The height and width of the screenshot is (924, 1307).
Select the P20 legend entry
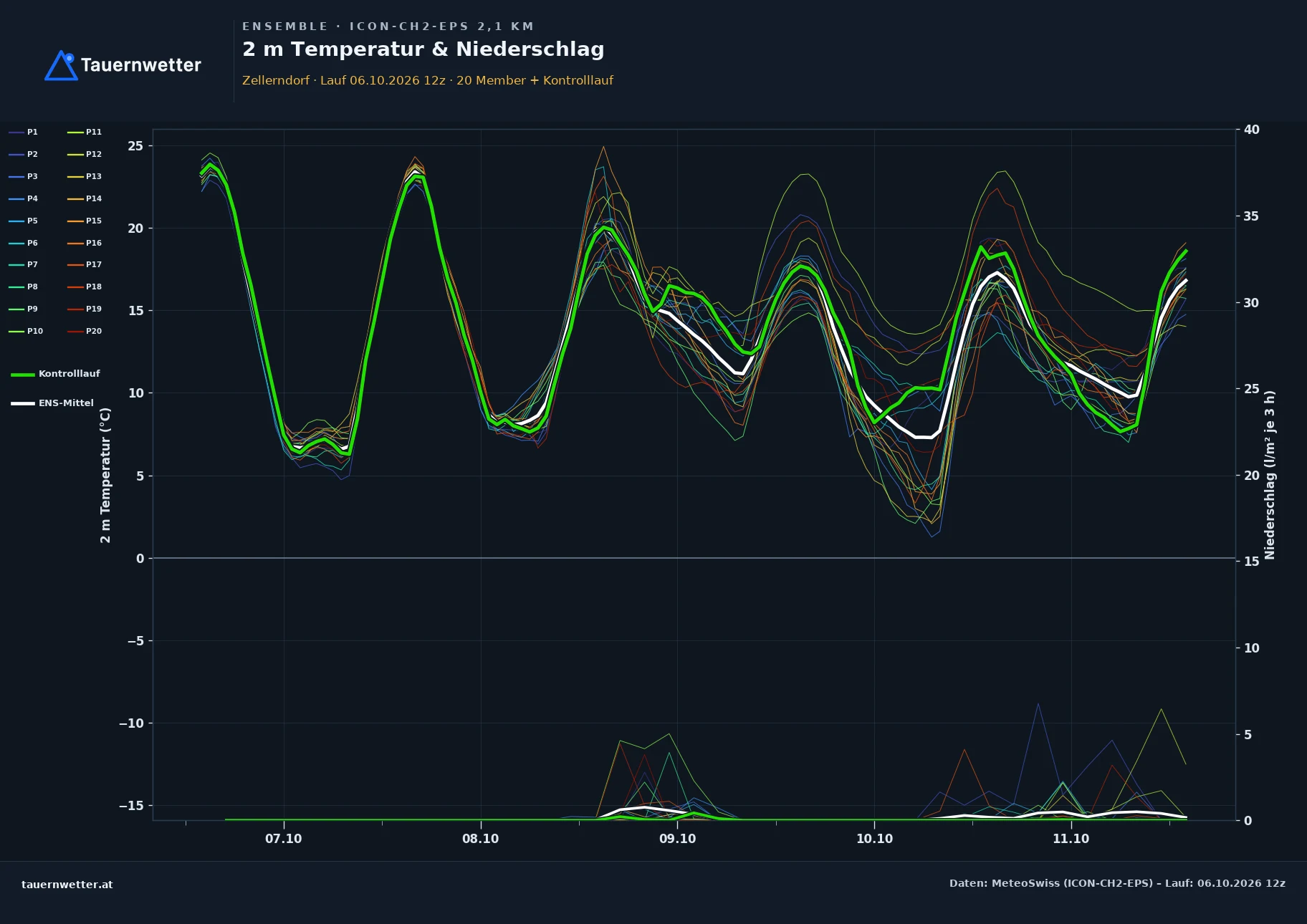click(x=85, y=331)
